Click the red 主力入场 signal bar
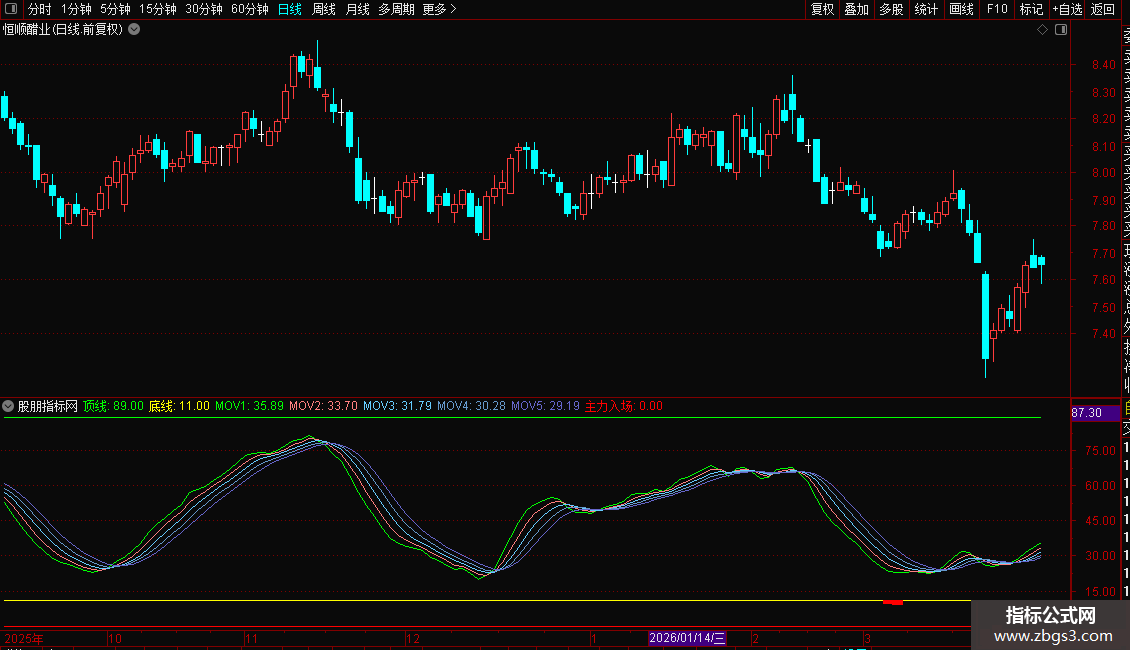1130x650 pixels. tap(893, 602)
